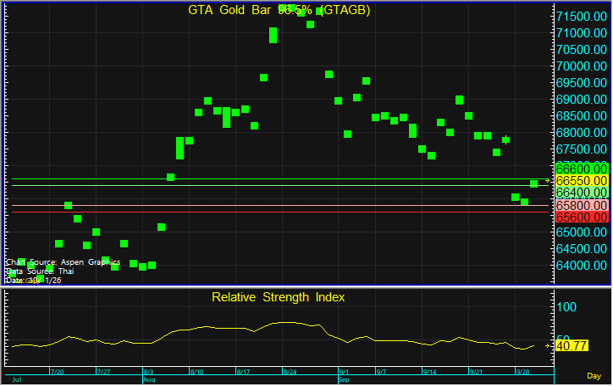Click the RSI axis value 100
The height and width of the screenshot is (386, 613).
pos(566,307)
